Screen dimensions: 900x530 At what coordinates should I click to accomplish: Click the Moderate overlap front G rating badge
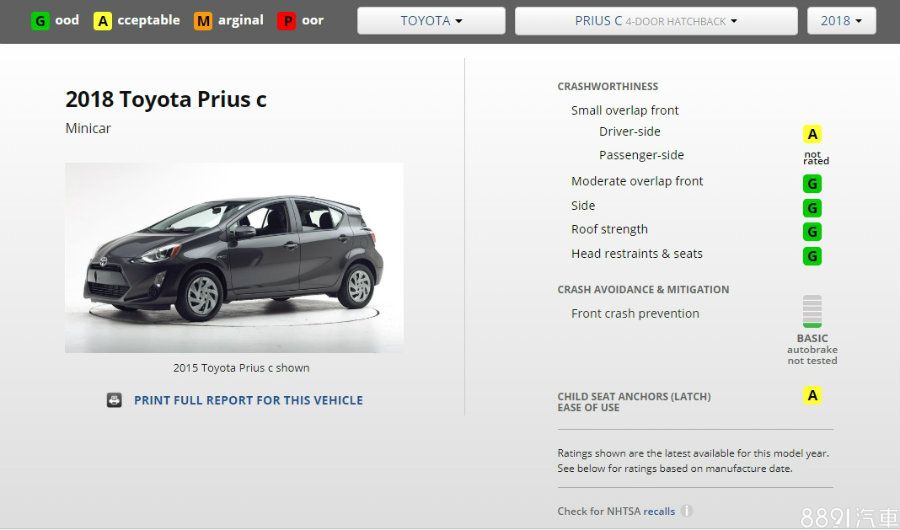point(812,184)
